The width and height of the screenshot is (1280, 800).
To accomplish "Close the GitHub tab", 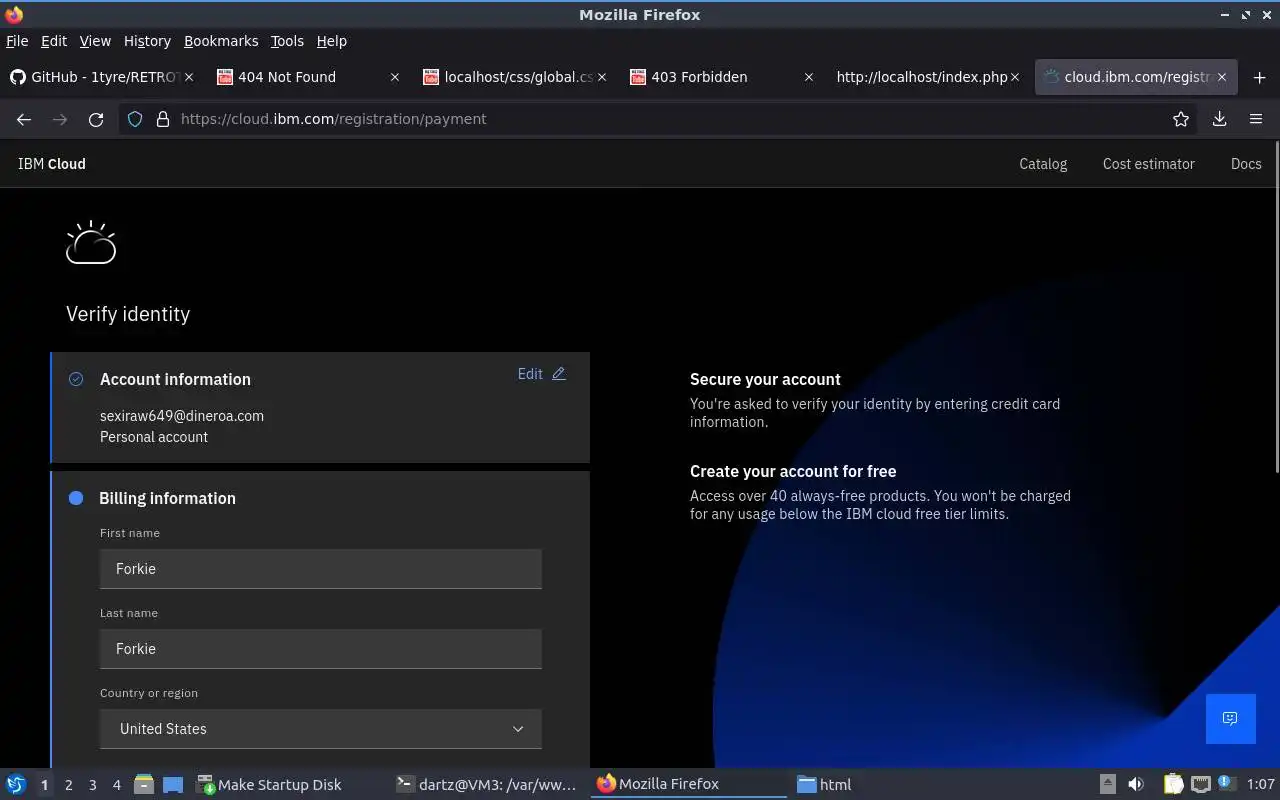I will 190,77.
